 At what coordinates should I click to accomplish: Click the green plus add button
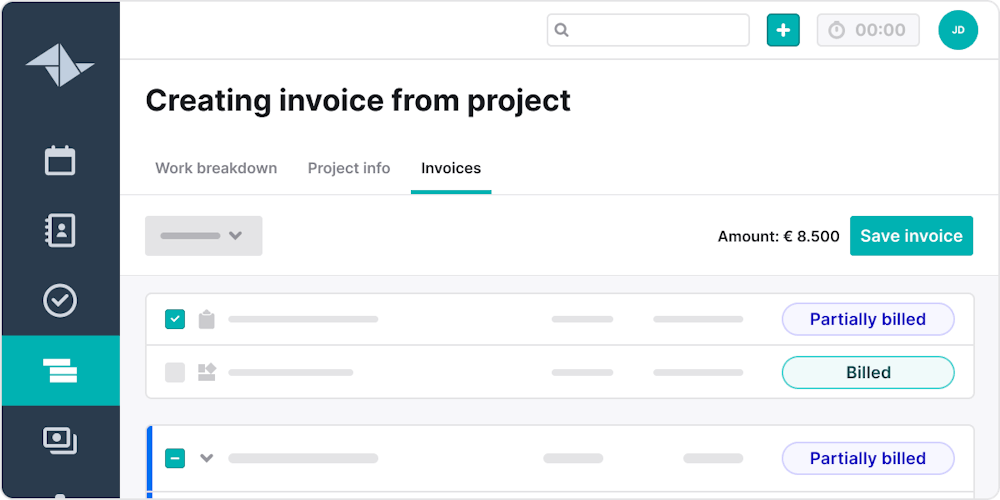783,30
